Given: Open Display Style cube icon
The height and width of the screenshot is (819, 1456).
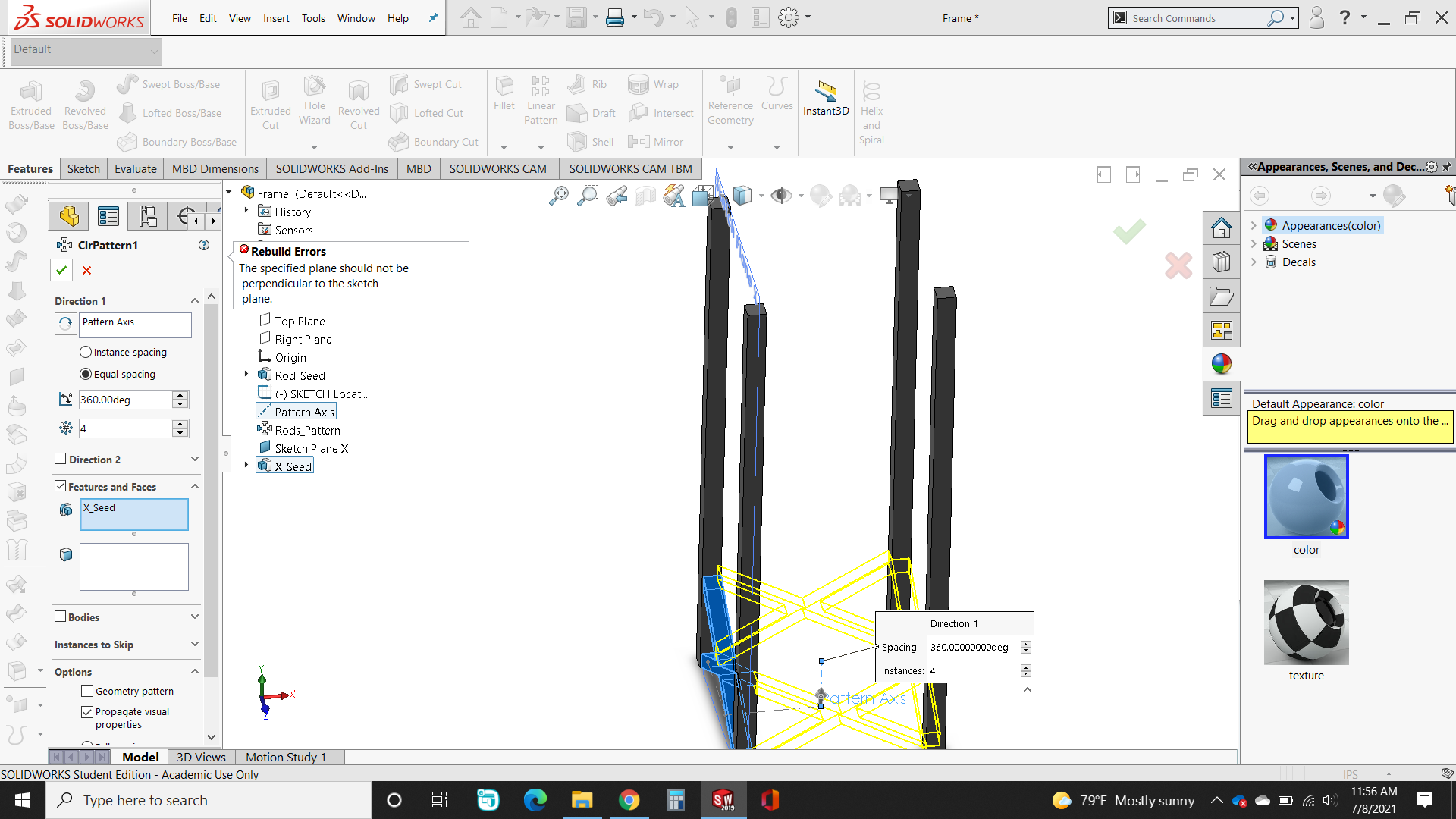Looking at the screenshot, I should click(742, 196).
